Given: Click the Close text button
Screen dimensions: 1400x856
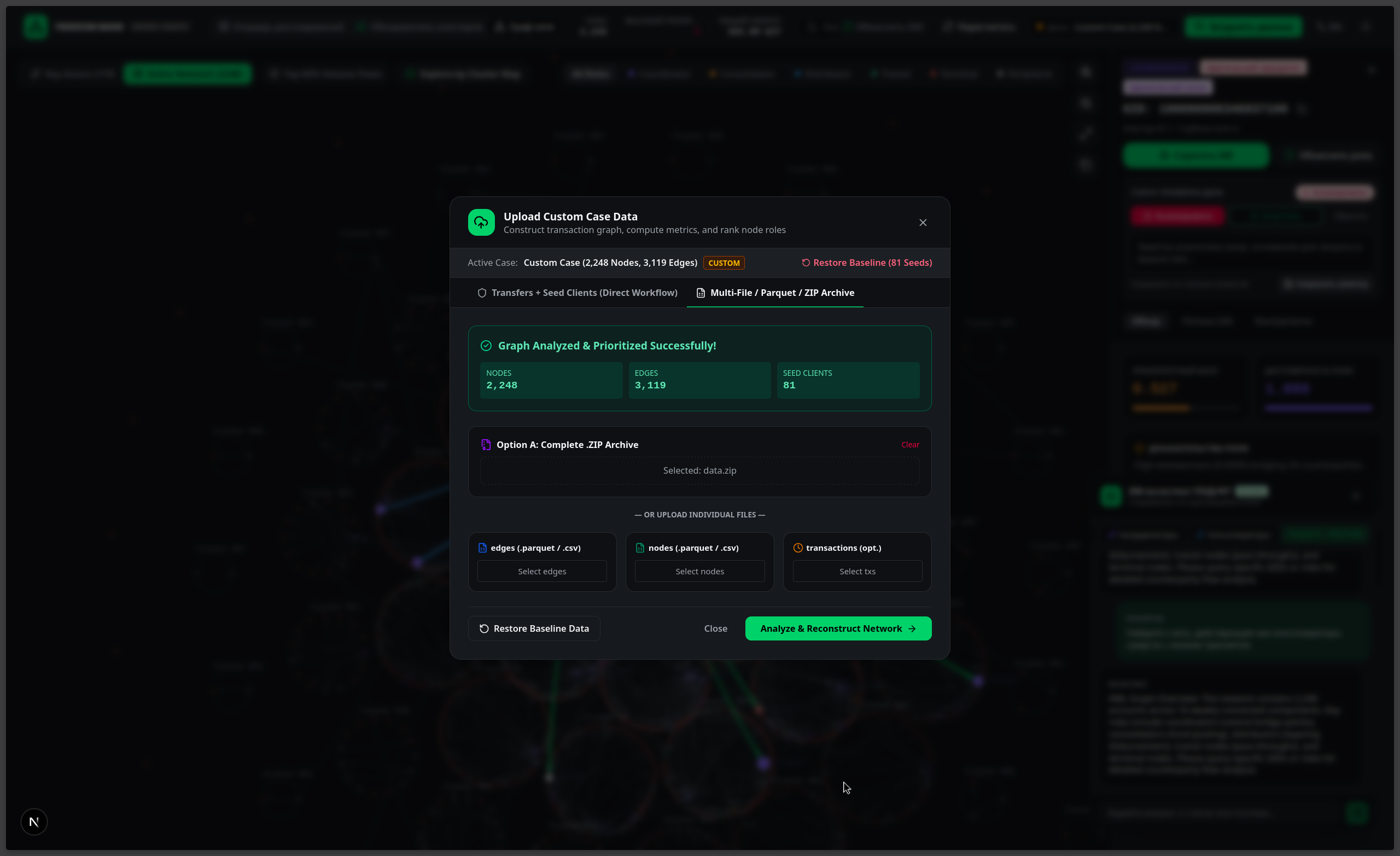Looking at the screenshot, I should (715, 628).
